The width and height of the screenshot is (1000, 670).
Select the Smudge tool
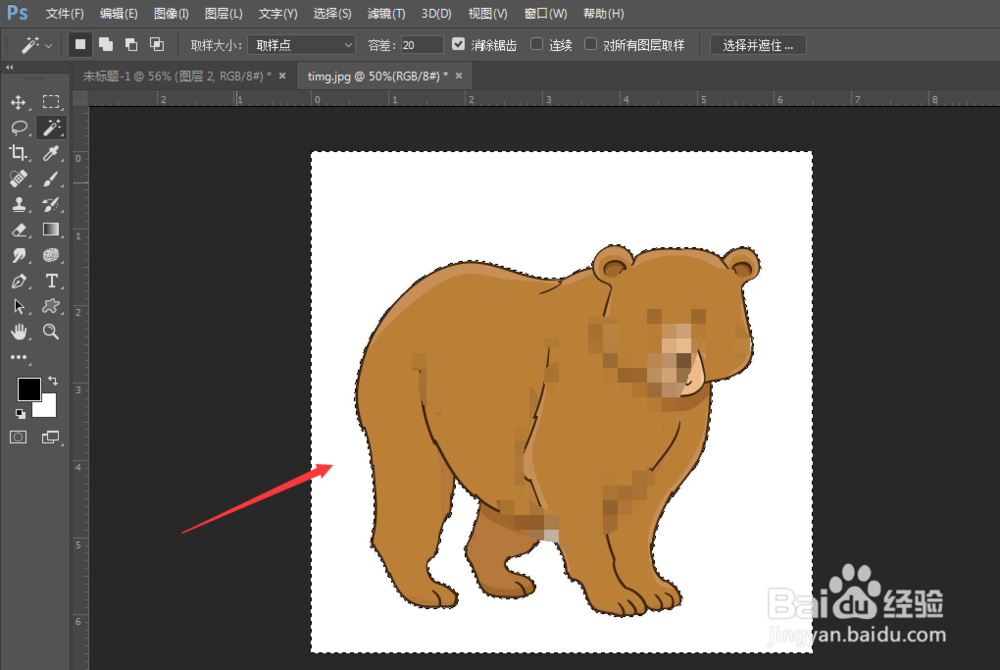[x=18, y=256]
